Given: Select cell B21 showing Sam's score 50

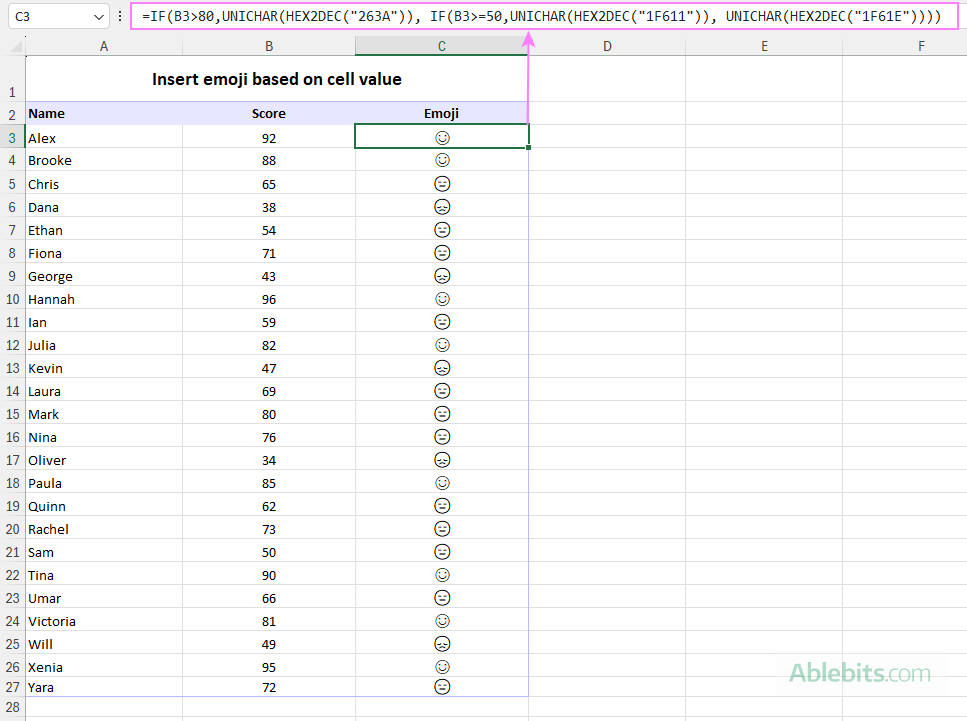Looking at the screenshot, I should 268,551.
